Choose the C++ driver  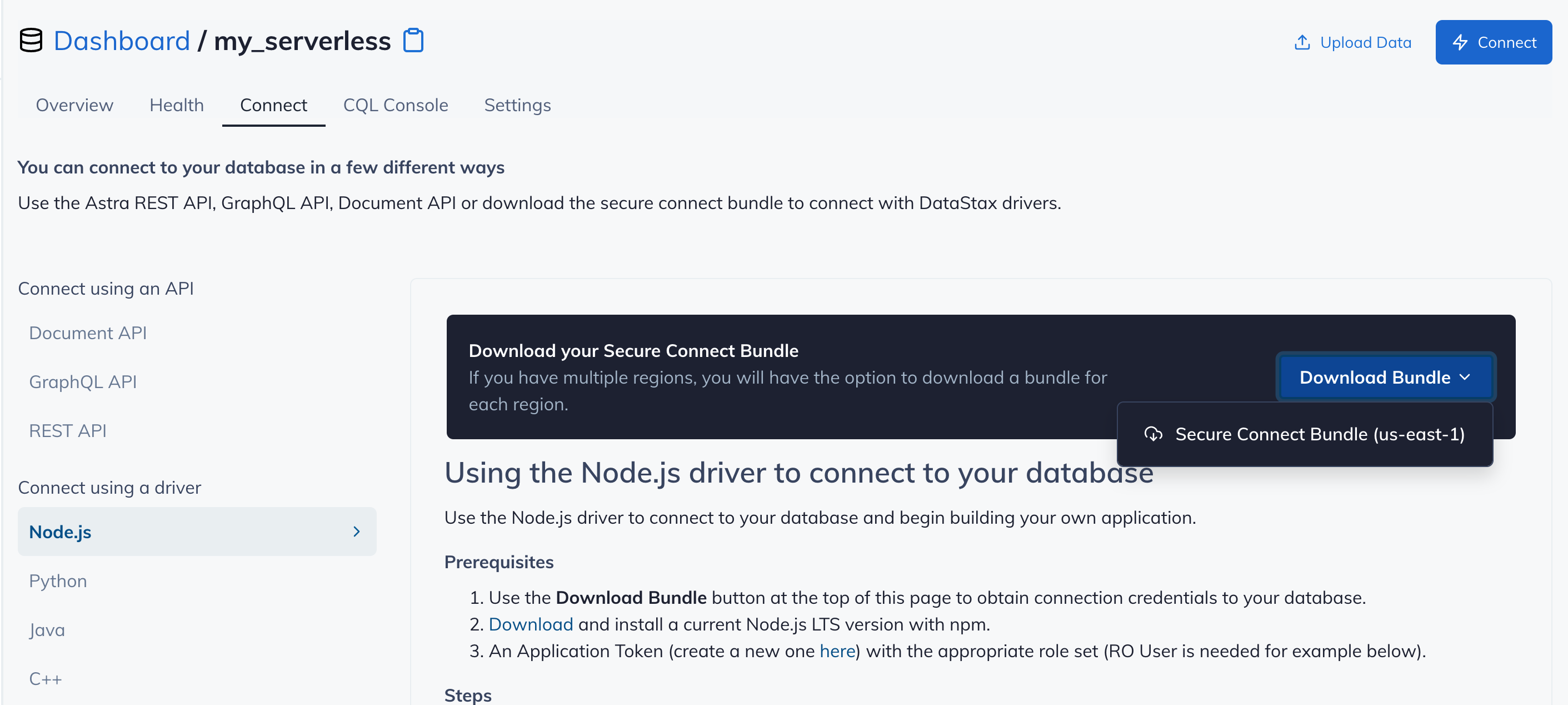coord(46,678)
